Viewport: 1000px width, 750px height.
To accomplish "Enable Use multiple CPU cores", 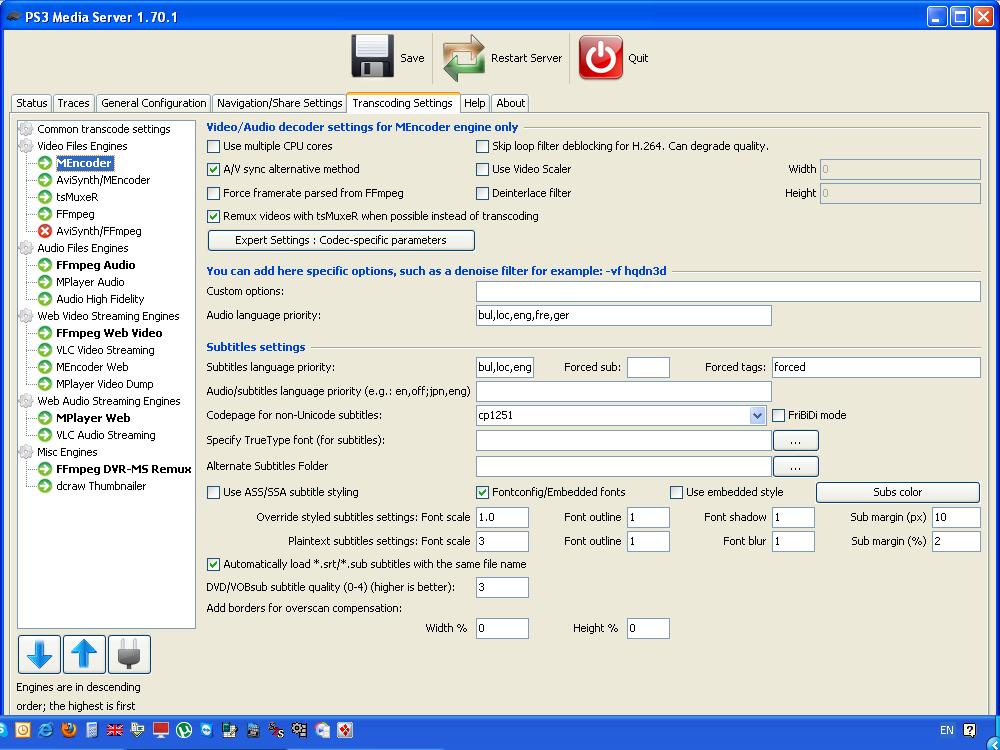I will coord(214,147).
